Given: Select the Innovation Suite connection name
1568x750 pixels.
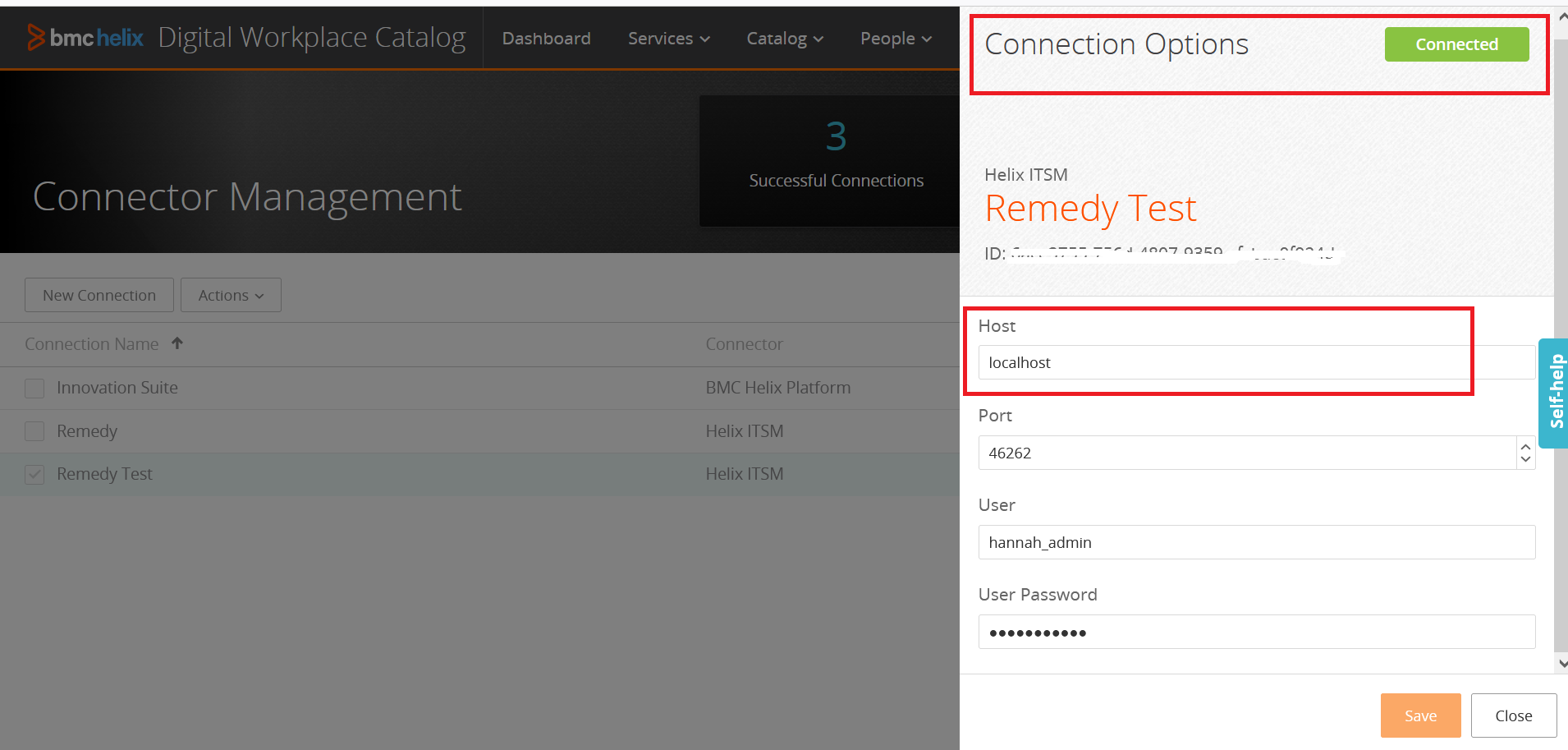Looking at the screenshot, I should [117, 388].
